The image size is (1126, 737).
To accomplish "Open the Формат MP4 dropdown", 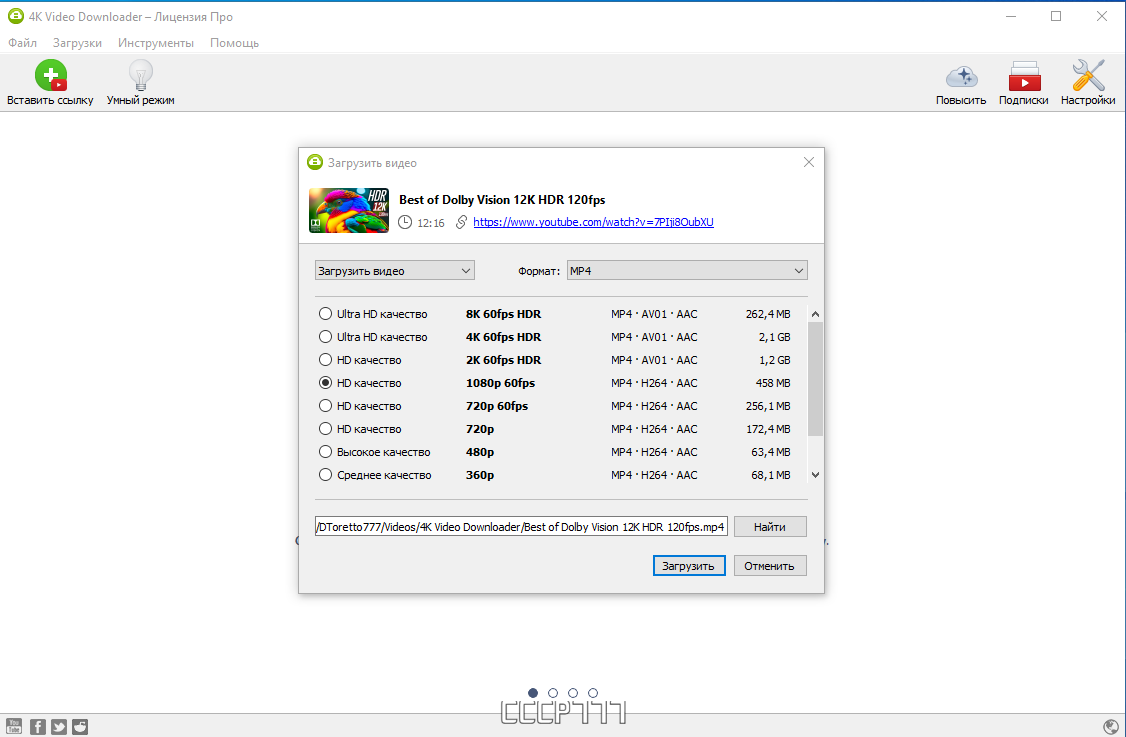I will [687, 271].
